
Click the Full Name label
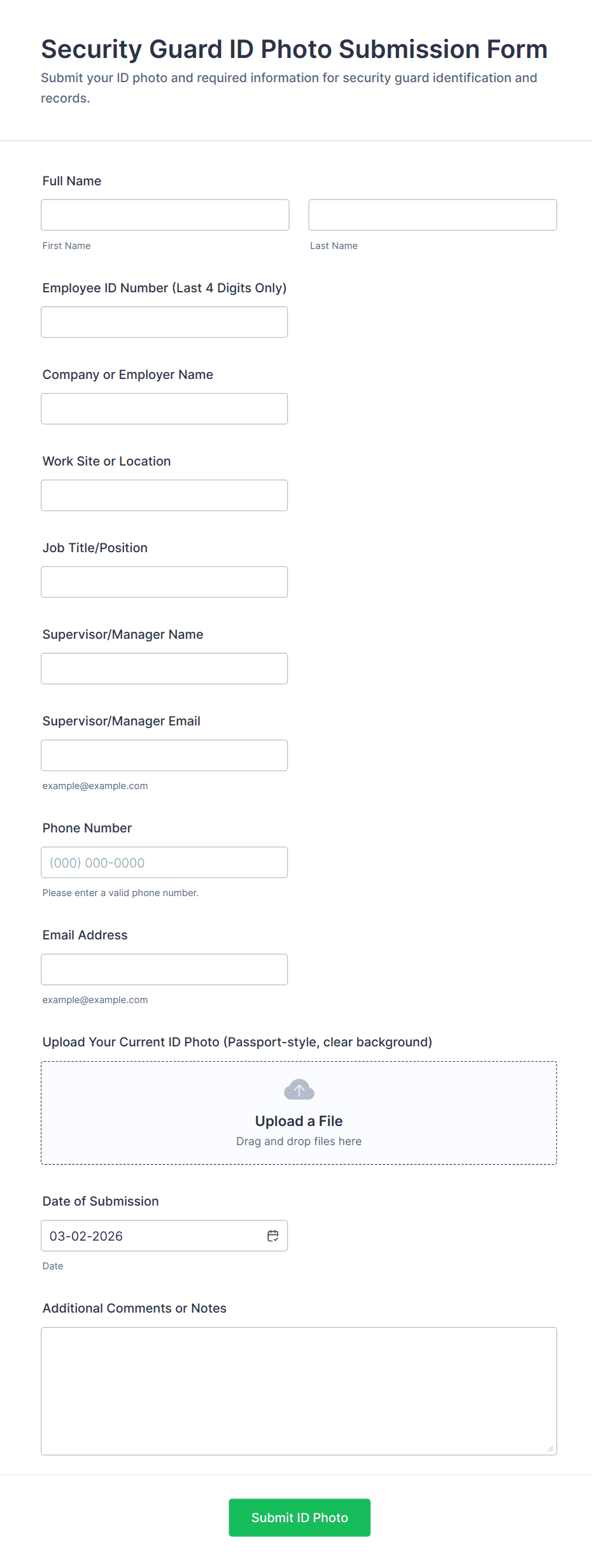(72, 181)
